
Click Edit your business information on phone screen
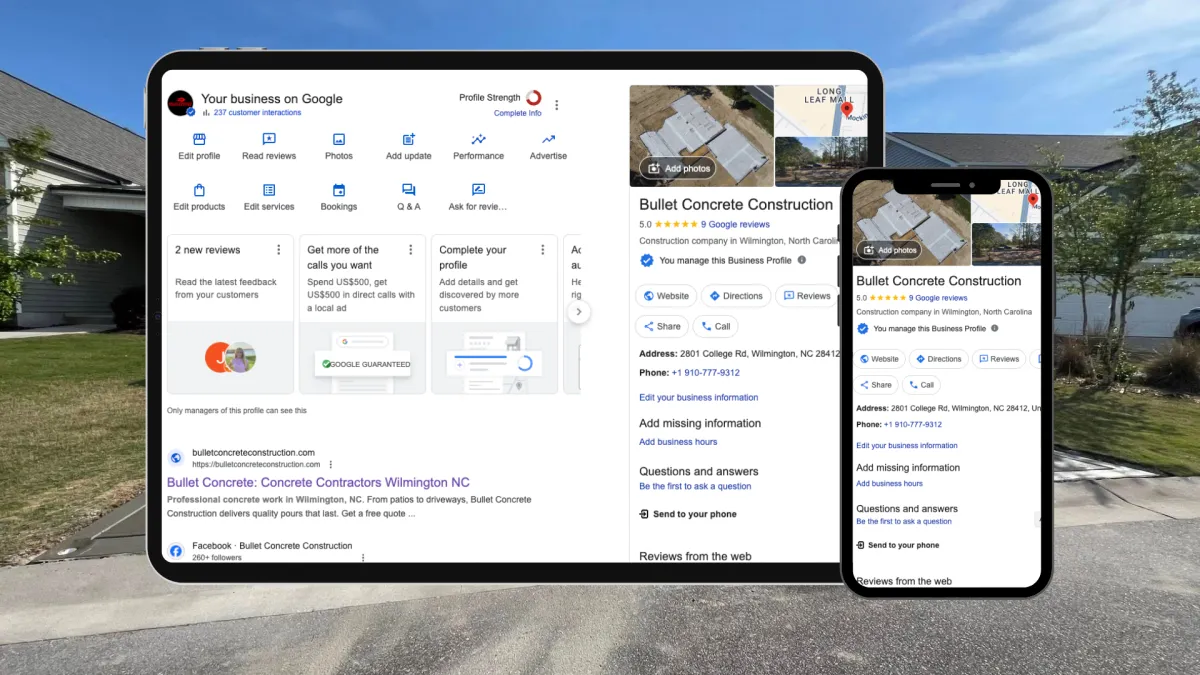(907, 445)
